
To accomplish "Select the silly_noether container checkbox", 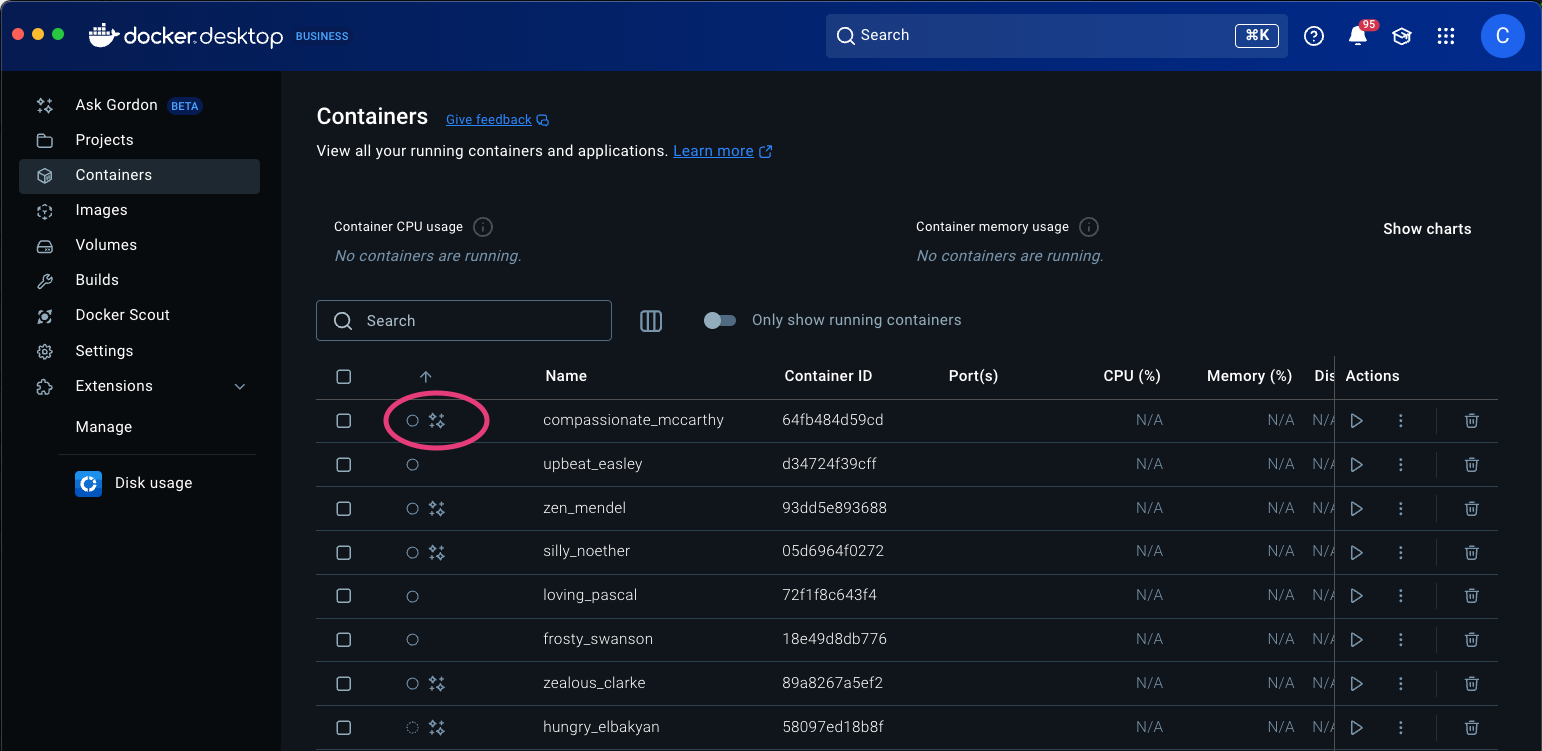I will click(x=344, y=552).
